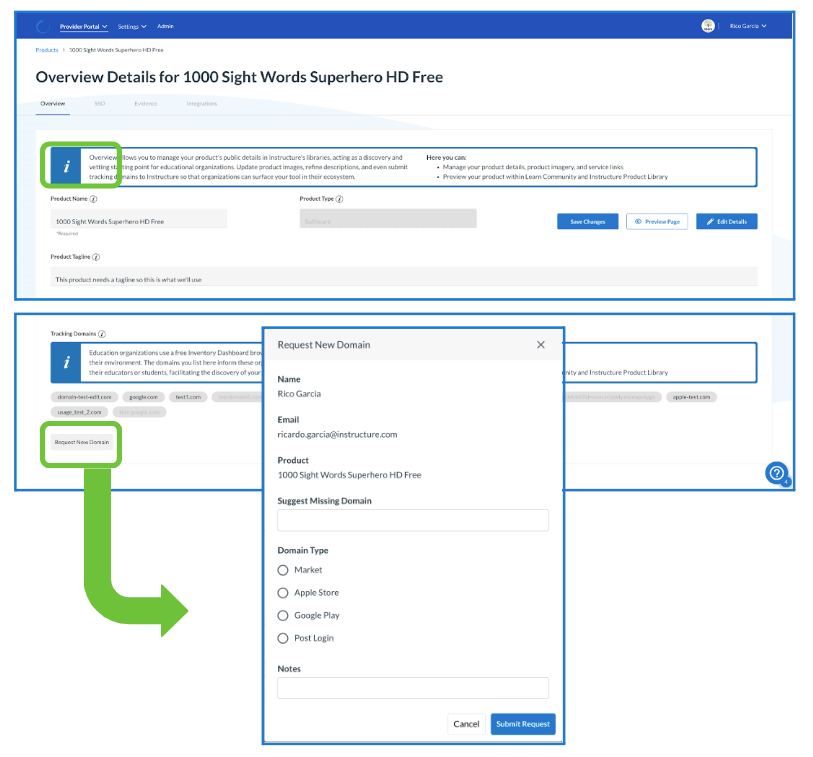Image resolution: width=813 pixels, height=757 pixels.
Task: Click the Suggest Missing Domain input field
Action: [x=412, y=520]
